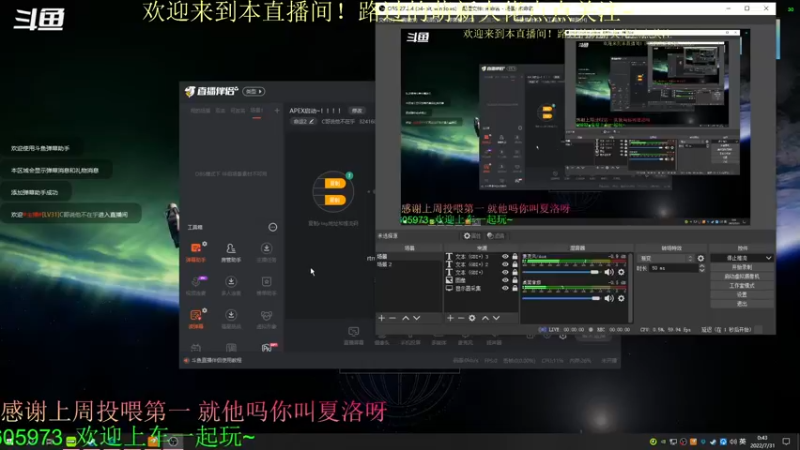The height and width of the screenshot is (450, 800).
Task: Toggle visibility of 显示器采集 source
Action: point(505,288)
